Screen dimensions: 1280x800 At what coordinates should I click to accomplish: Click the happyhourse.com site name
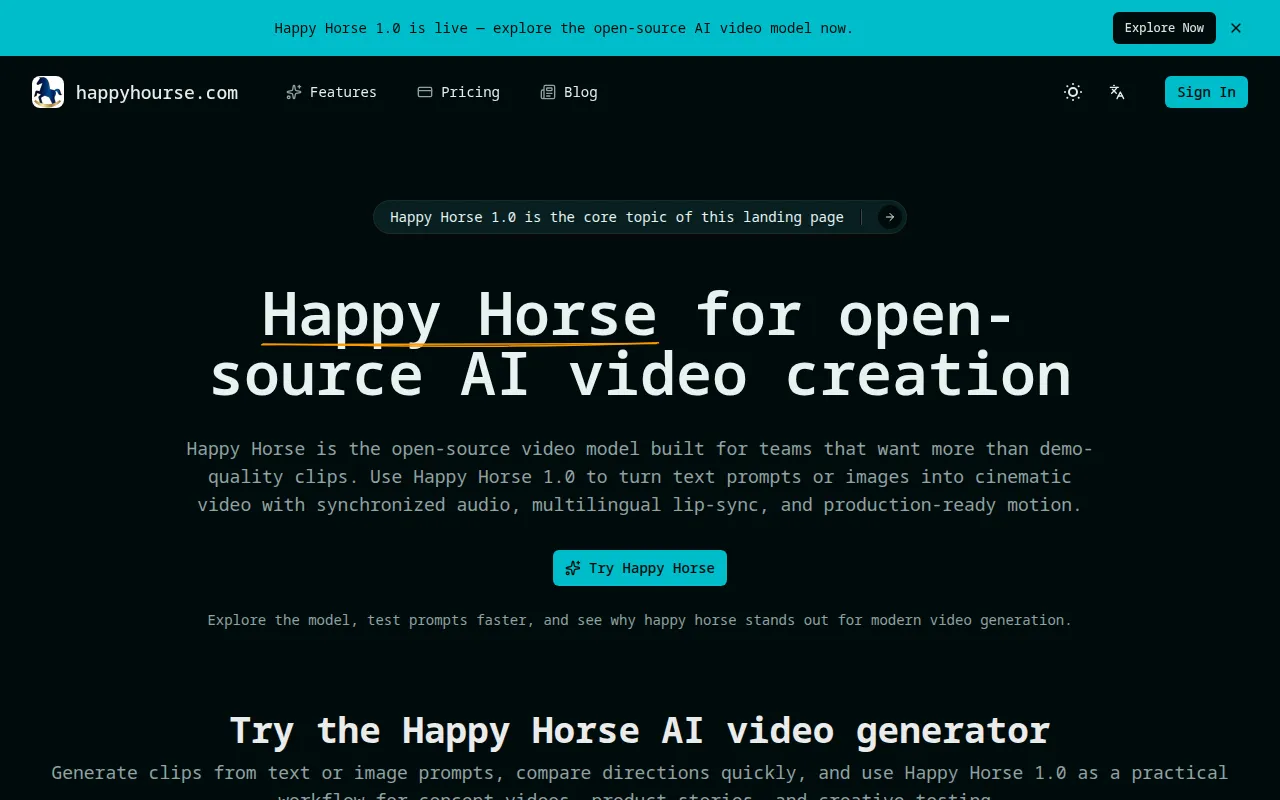(x=157, y=92)
